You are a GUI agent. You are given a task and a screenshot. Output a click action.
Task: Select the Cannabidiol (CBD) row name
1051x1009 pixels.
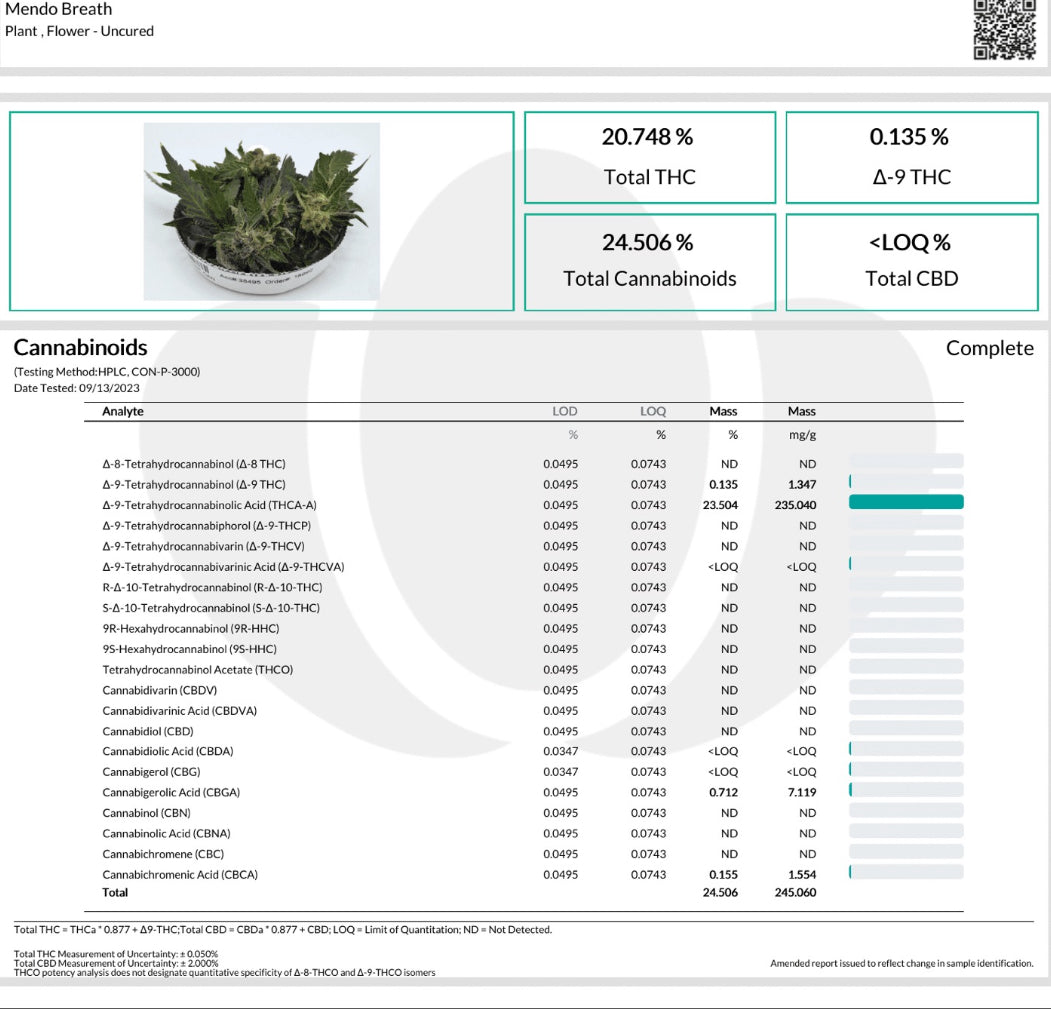pyautogui.click(x=148, y=731)
